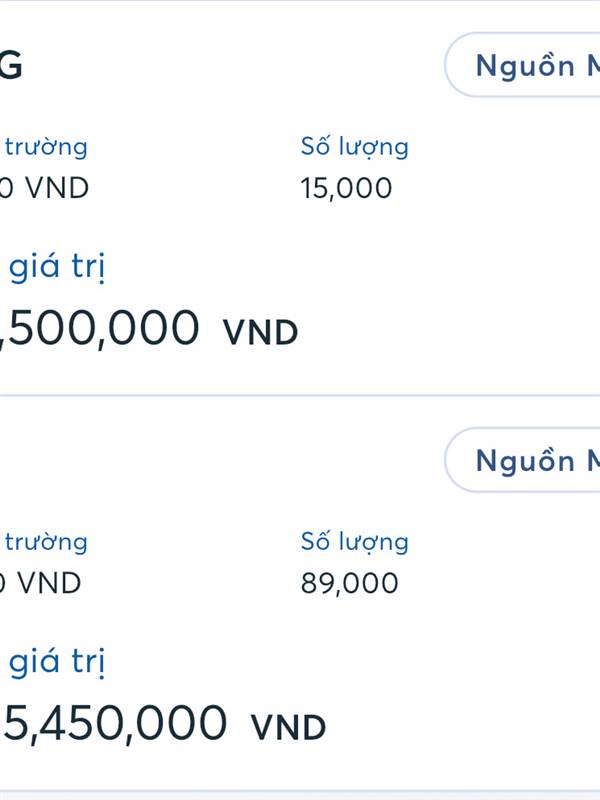This screenshot has width=600, height=800.
Task: Open the first holding card with 15,000 shares
Action: coord(300,198)
